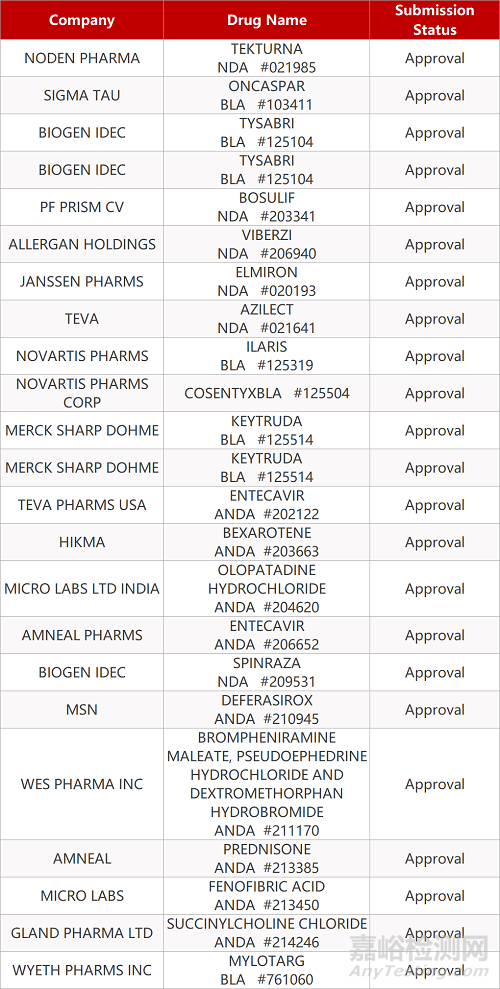500x989 pixels.
Task: Select the SIGMA TAU company cell
Action: pos(82,95)
